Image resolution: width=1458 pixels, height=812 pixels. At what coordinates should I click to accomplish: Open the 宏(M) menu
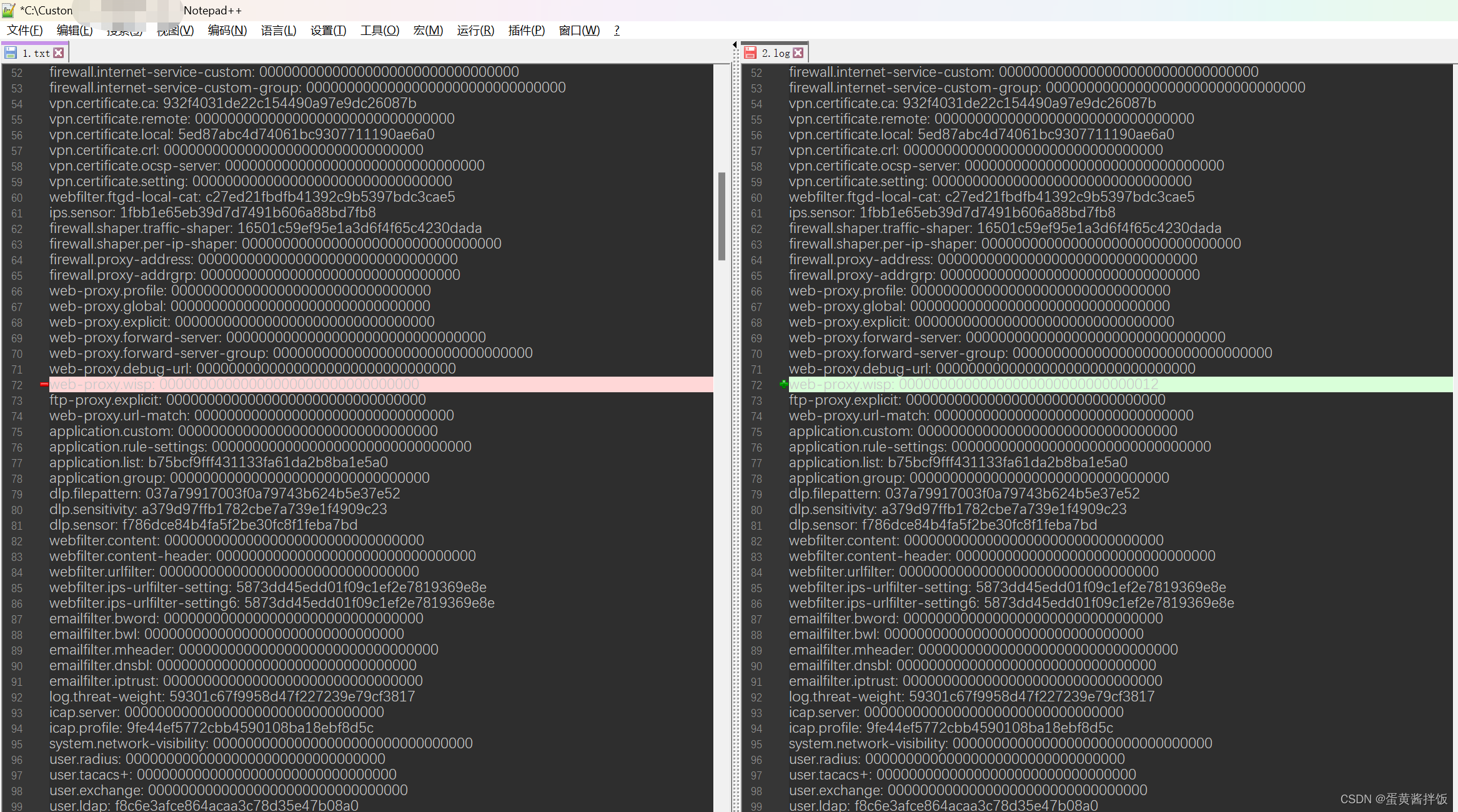click(x=428, y=30)
